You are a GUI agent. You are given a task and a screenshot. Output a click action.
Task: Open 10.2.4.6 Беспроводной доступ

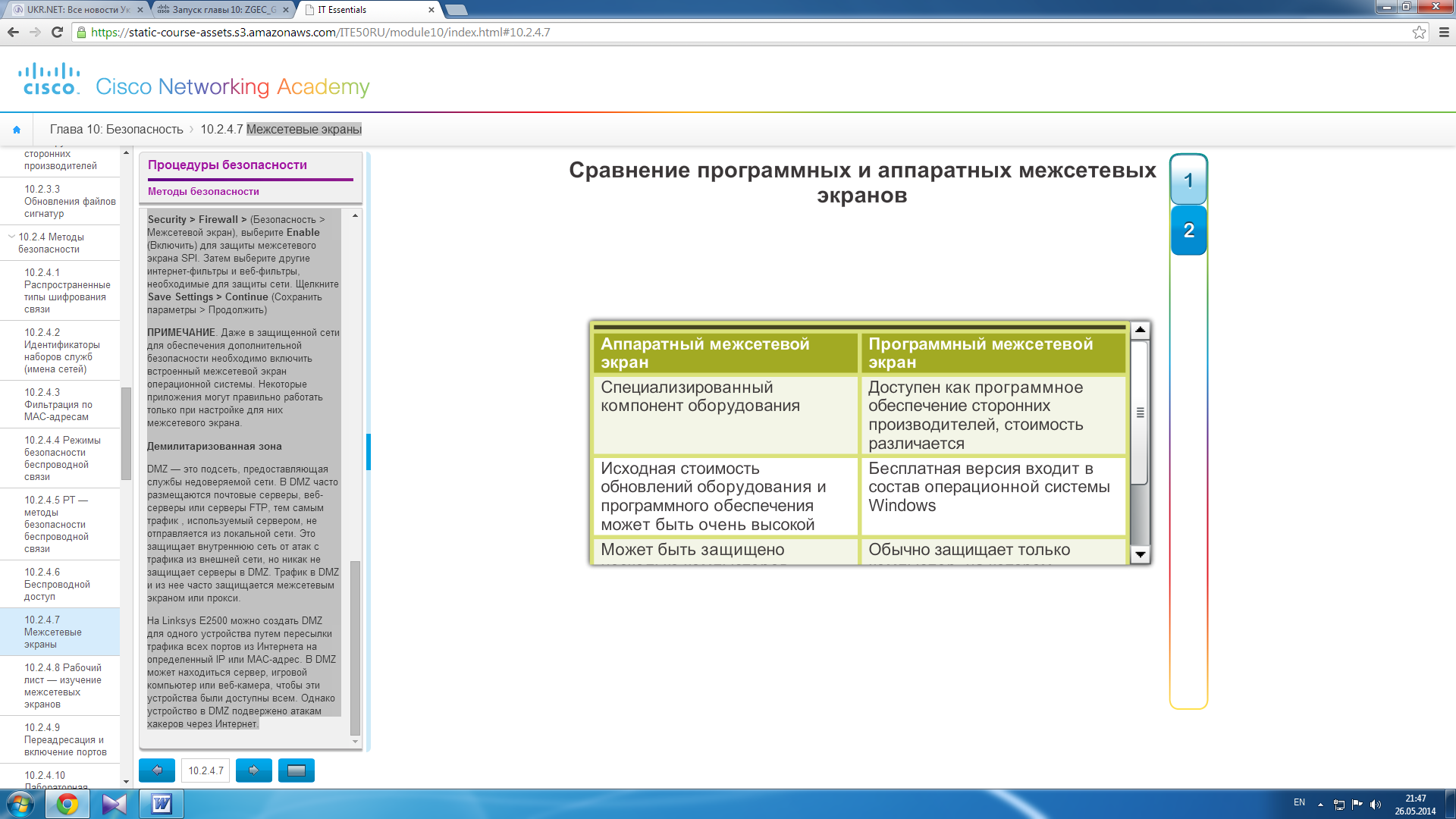60,584
